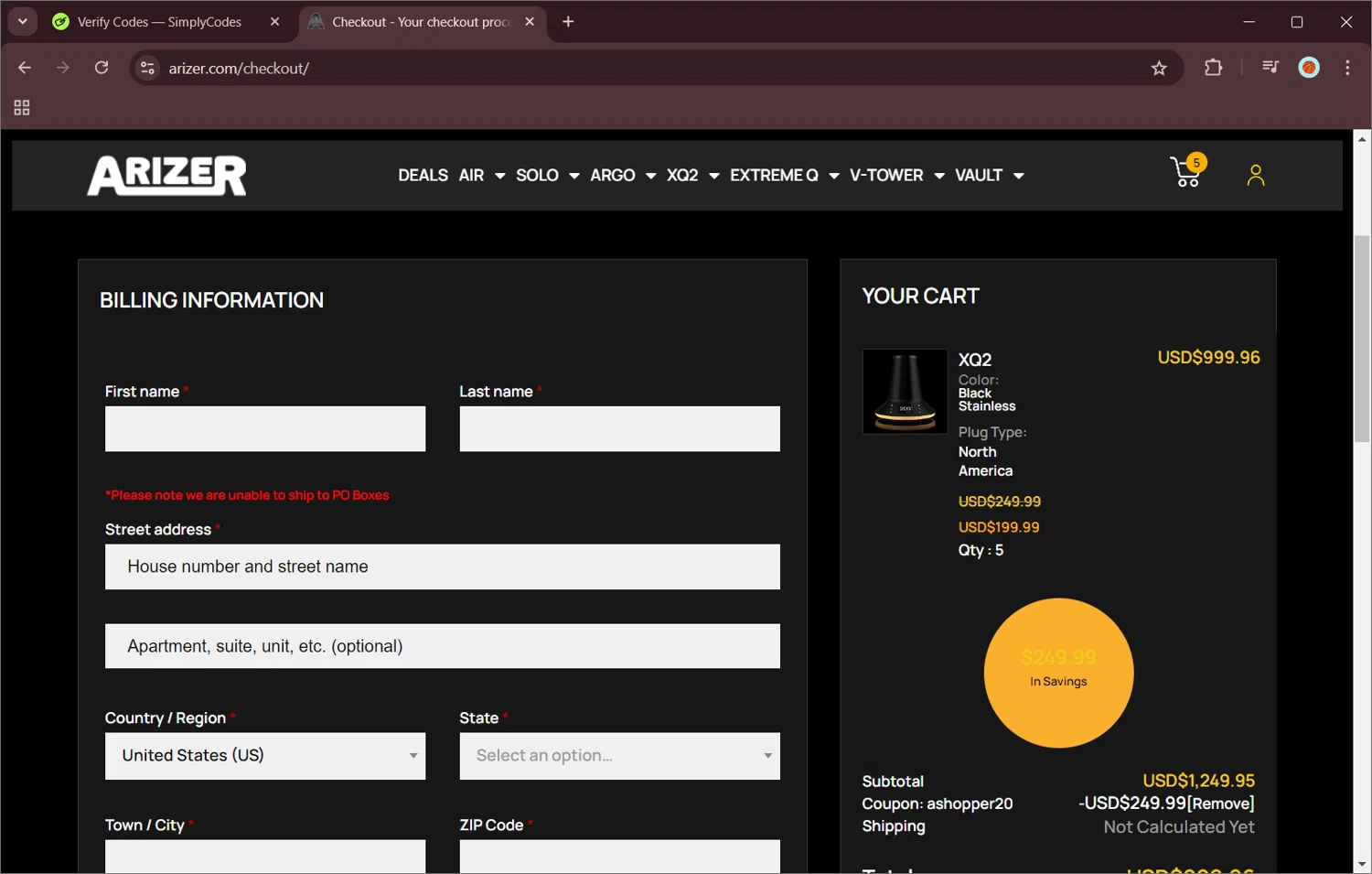Click the Coupon: ashopper20 label
Image resolution: width=1372 pixels, height=874 pixels.
937,804
